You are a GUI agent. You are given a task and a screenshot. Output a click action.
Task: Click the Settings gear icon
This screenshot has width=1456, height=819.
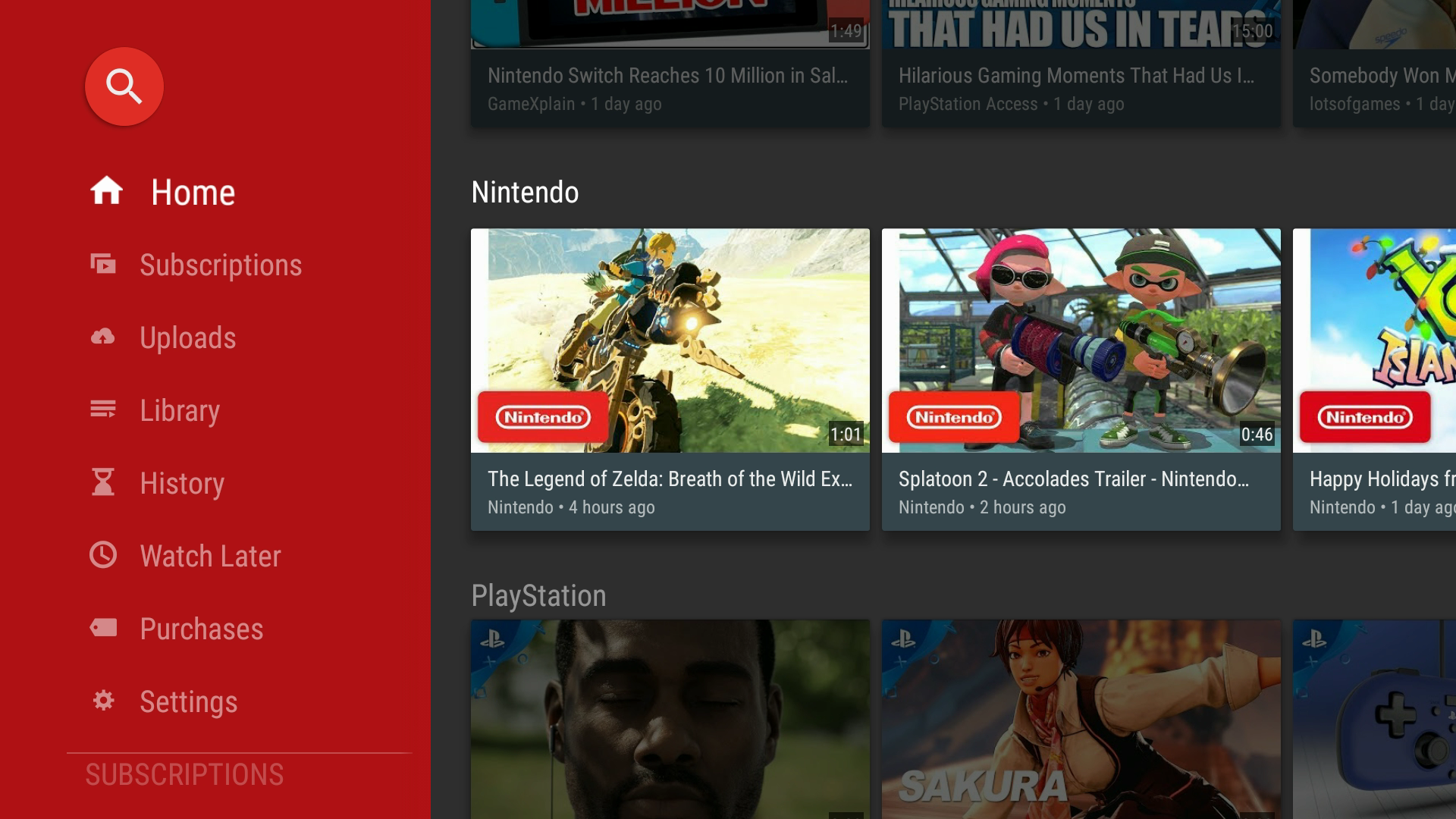[x=103, y=700]
